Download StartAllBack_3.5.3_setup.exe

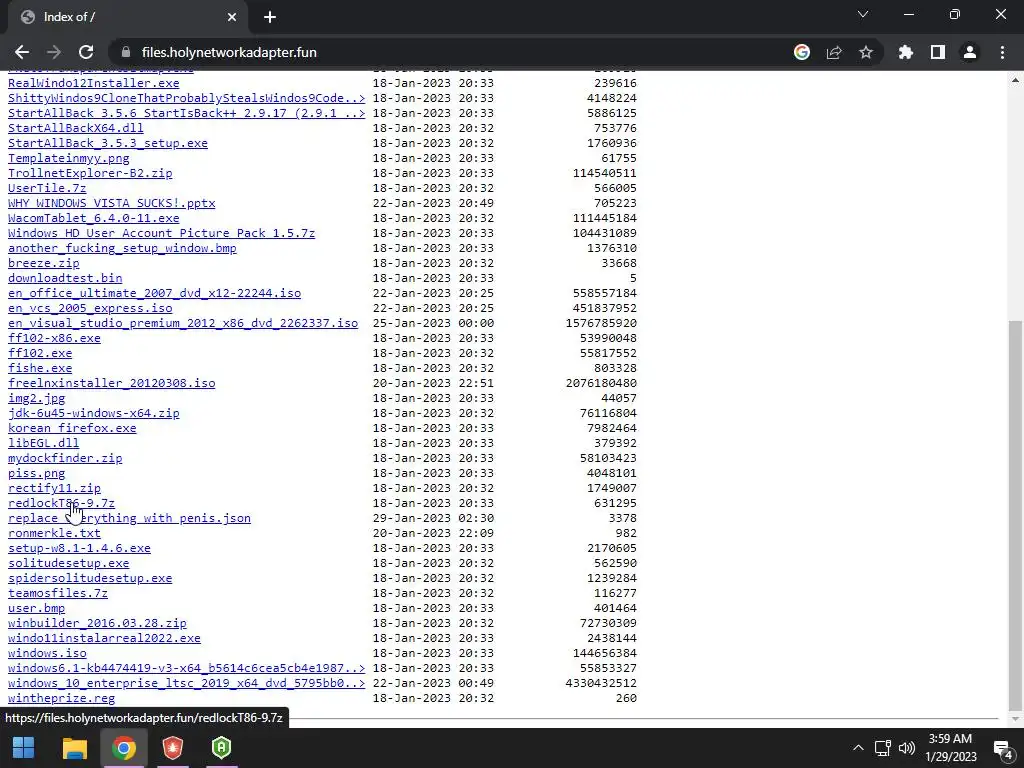point(108,143)
